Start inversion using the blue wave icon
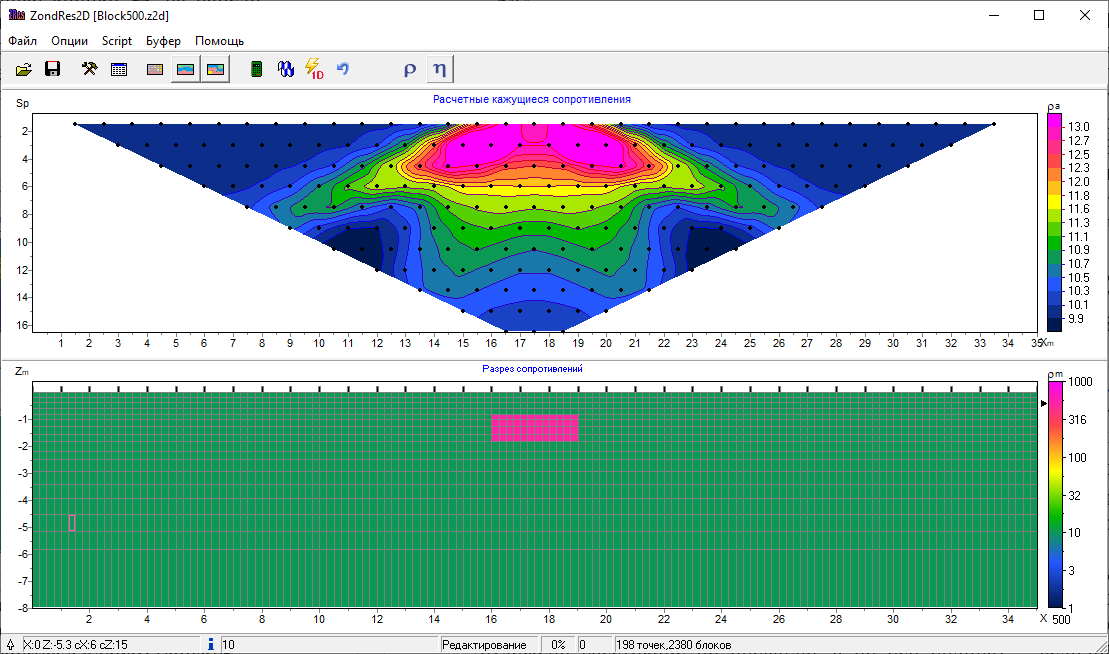 [286, 69]
